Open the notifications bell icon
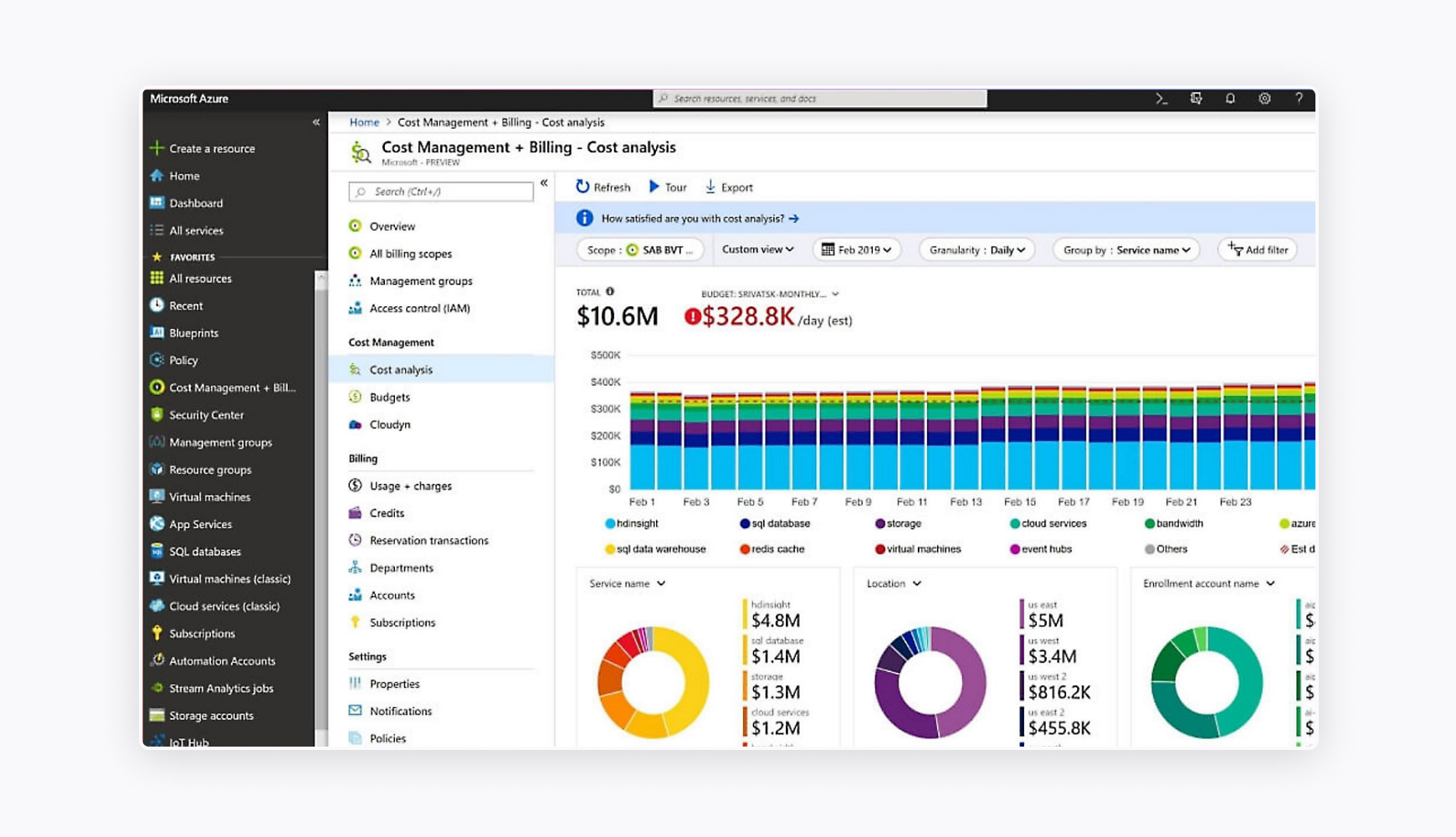The image size is (1456, 837). point(1230,99)
